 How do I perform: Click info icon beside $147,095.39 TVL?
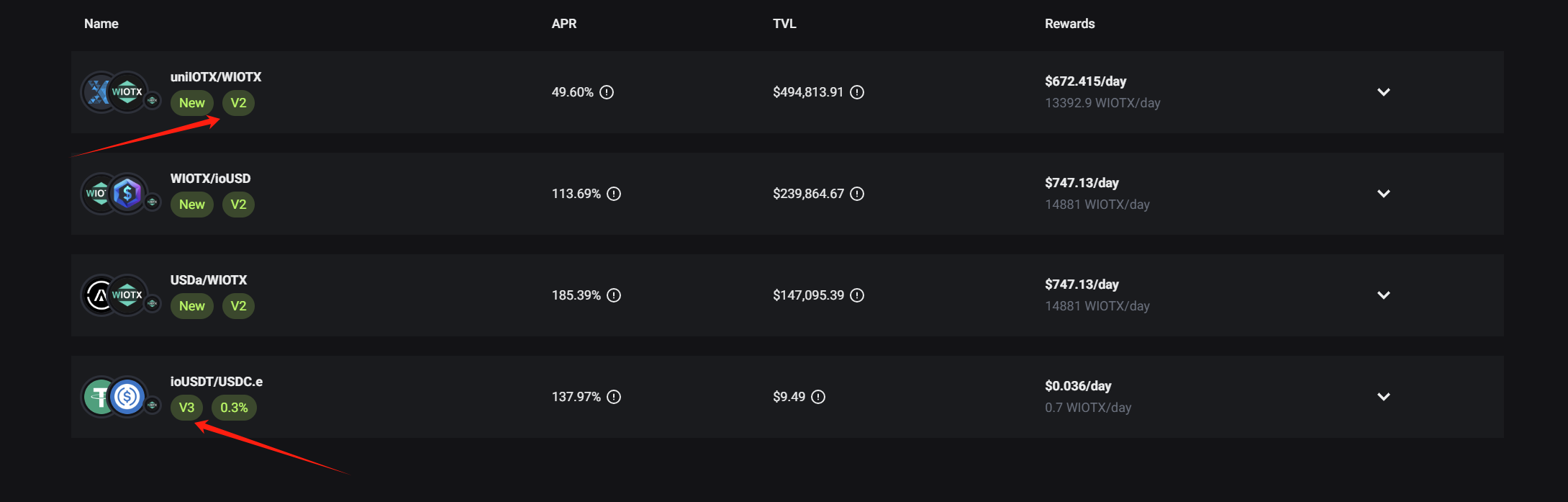857,295
